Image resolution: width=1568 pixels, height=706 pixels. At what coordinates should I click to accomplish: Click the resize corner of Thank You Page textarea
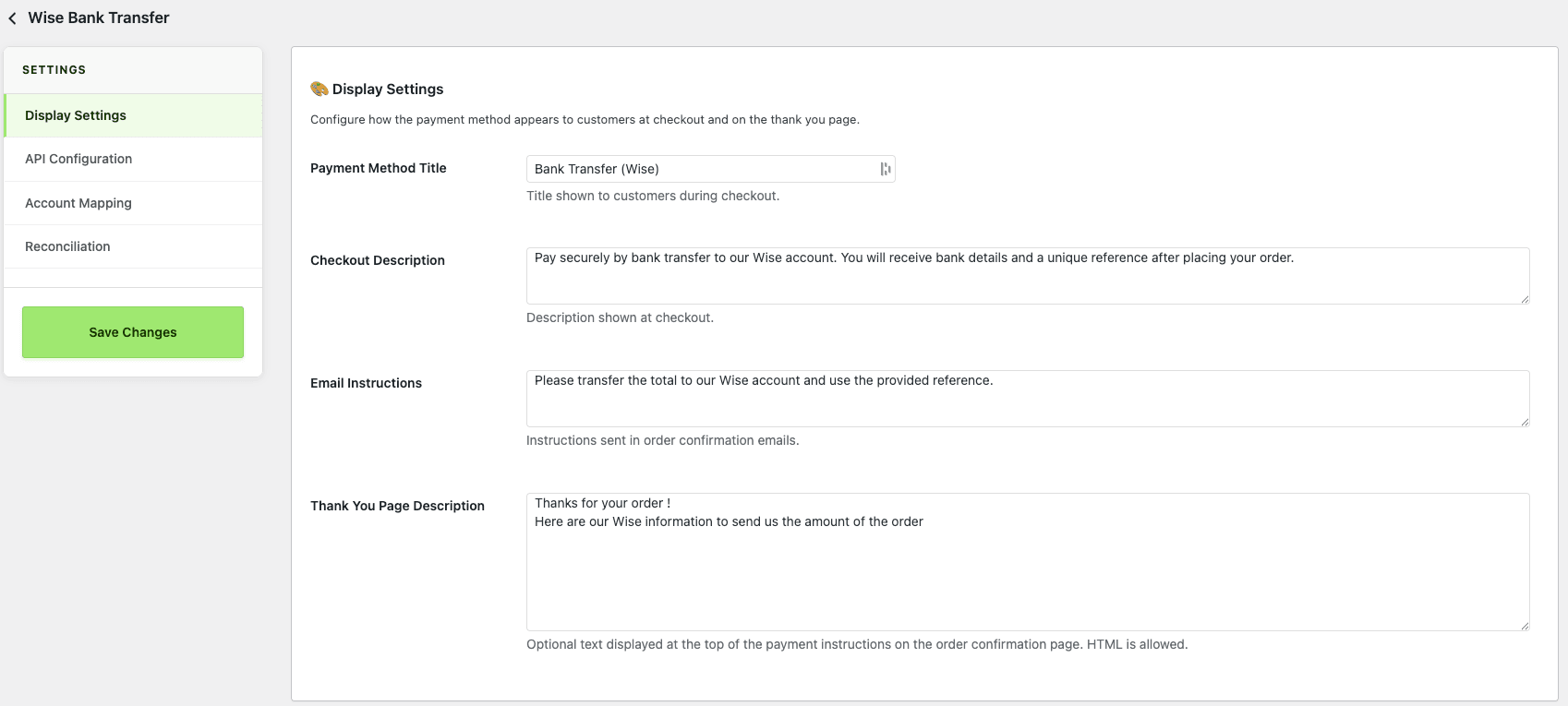[x=1524, y=625]
